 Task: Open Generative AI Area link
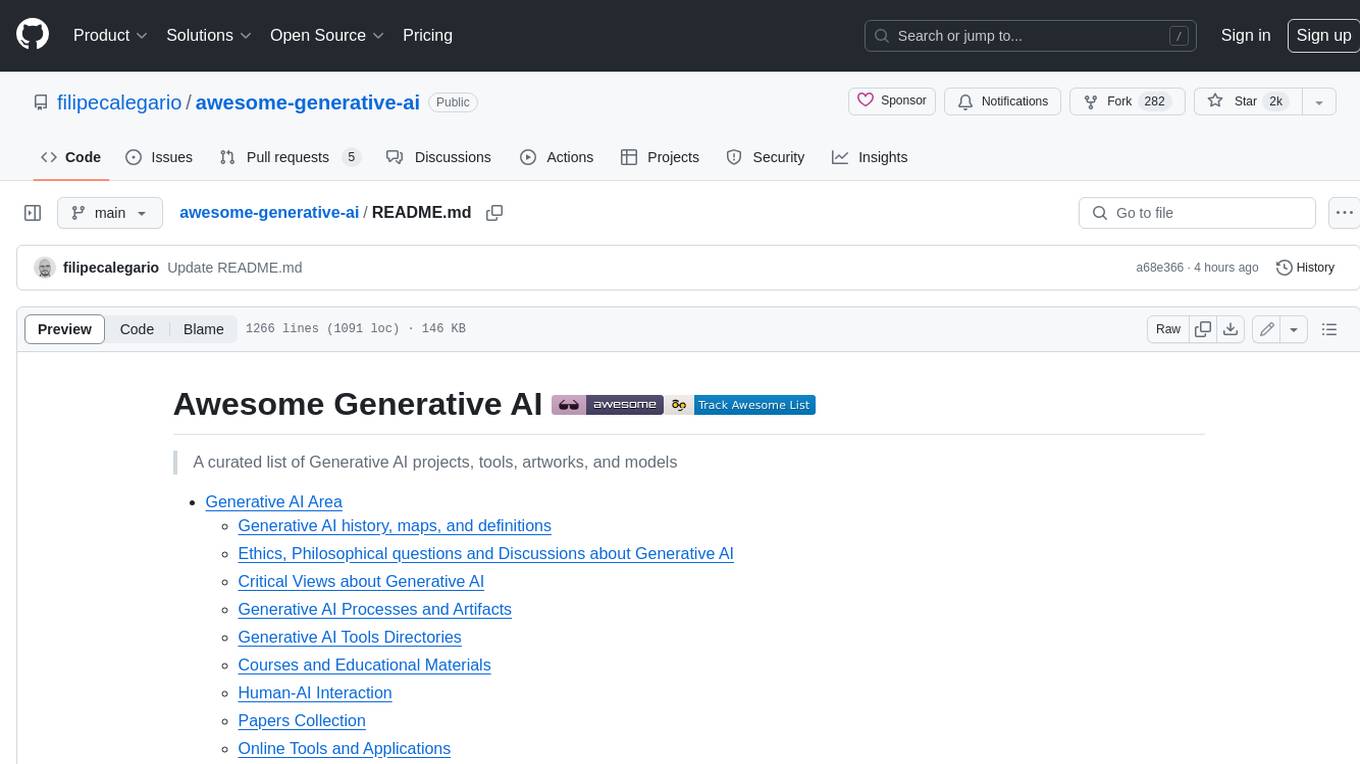point(274,502)
